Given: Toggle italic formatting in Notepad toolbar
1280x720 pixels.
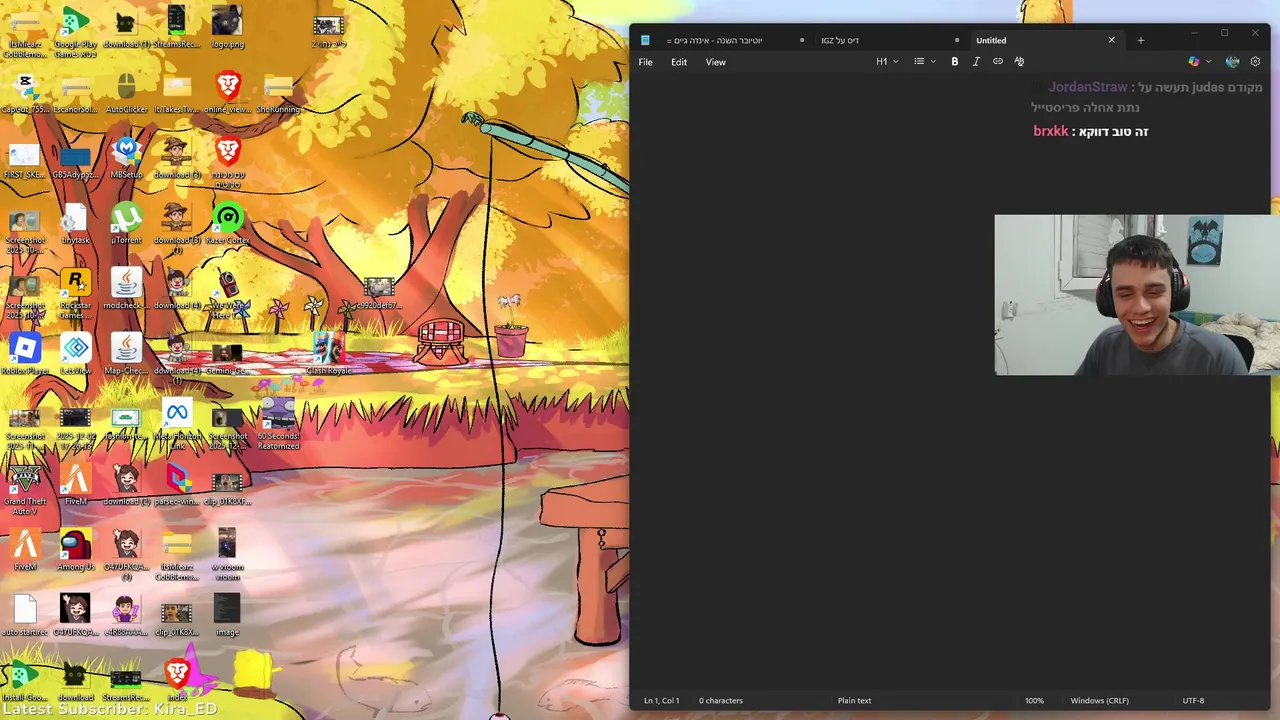Looking at the screenshot, I should [x=976, y=62].
